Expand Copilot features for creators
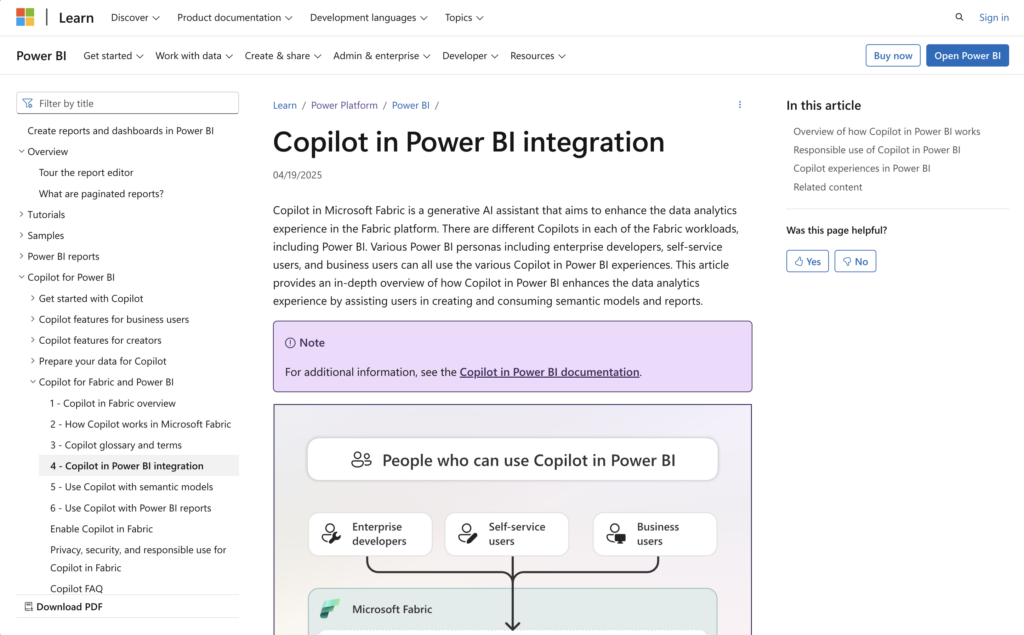This screenshot has height=635, width=1024. pos(33,341)
